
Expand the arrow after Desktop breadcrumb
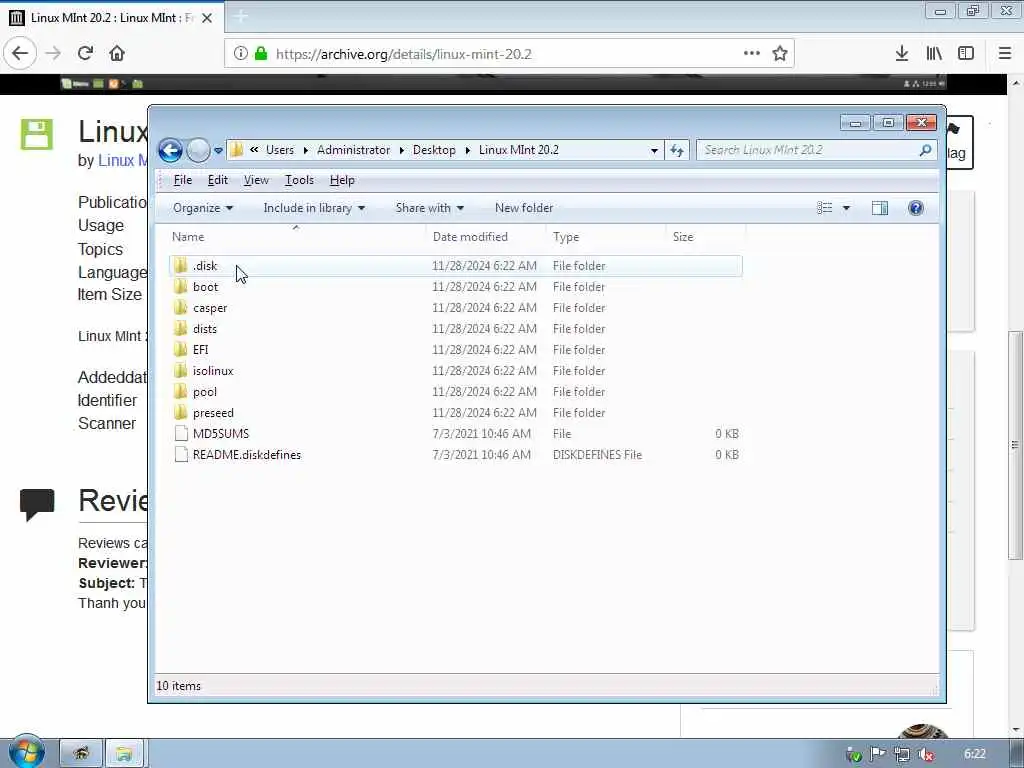468,150
